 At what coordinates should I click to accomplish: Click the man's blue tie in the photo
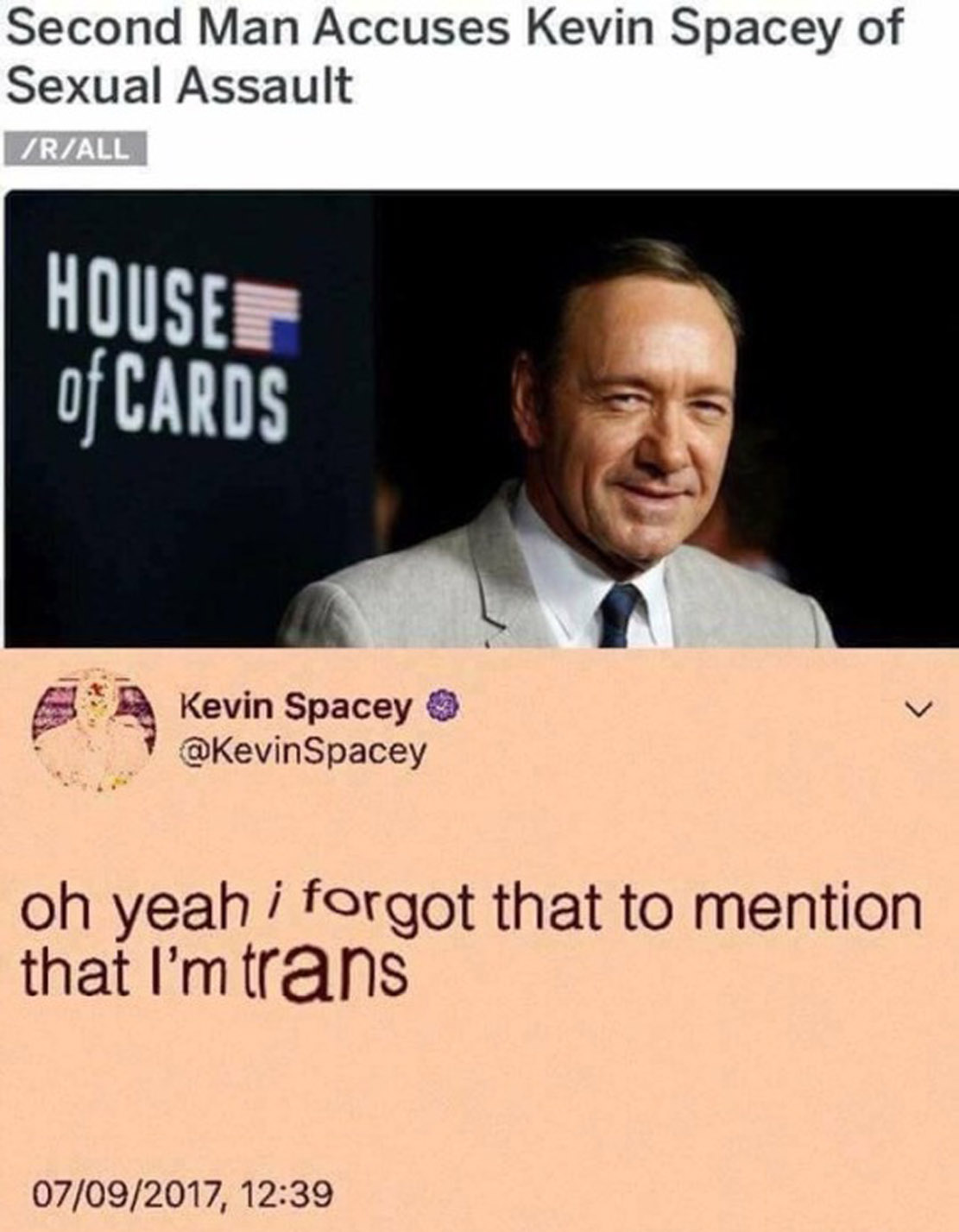(x=619, y=614)
